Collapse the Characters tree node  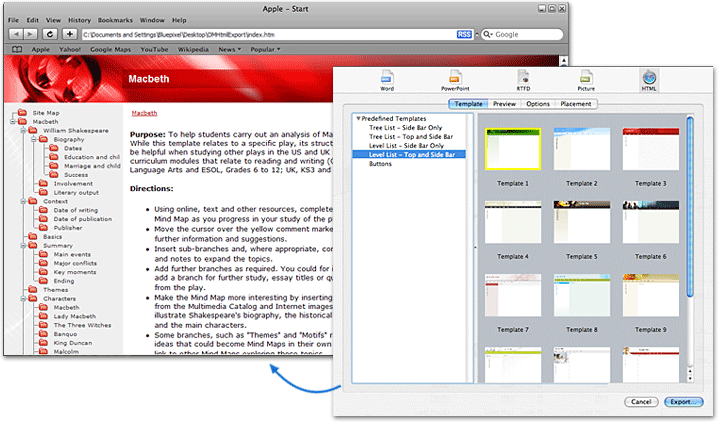pyautogui.click(x=23, y=298)
